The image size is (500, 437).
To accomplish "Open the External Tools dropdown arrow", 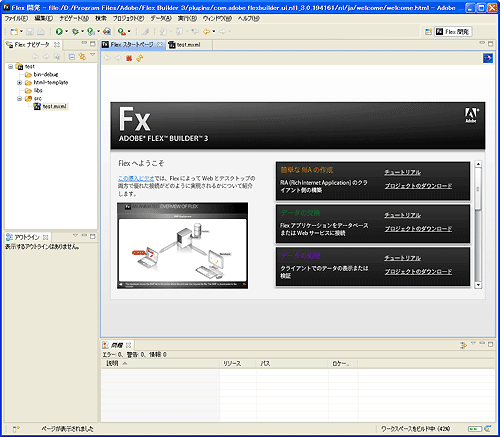I will pyautogui.click(x=129, y=32).
